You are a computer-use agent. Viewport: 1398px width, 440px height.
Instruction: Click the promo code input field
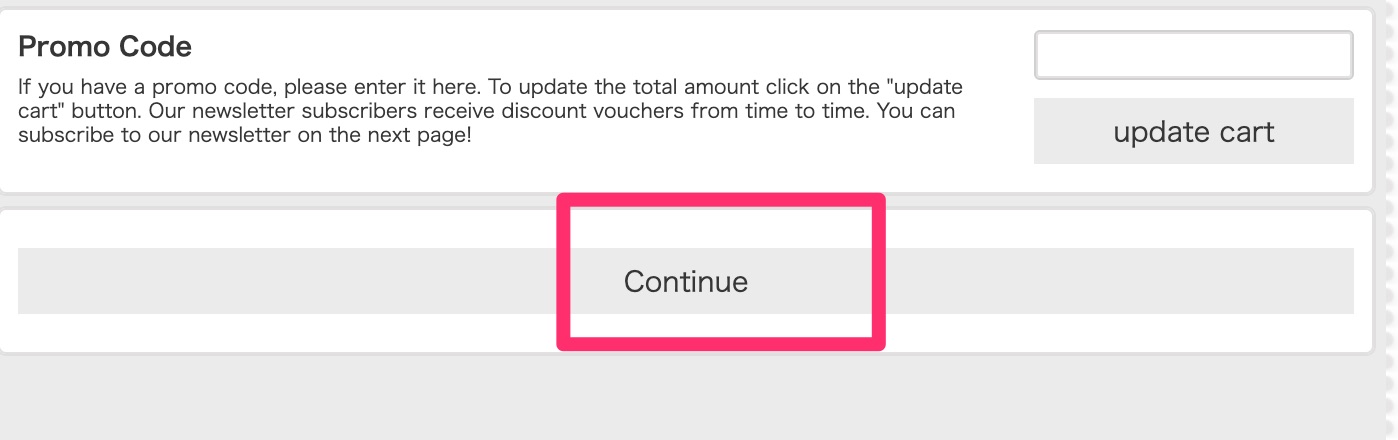pos(1193,55)
